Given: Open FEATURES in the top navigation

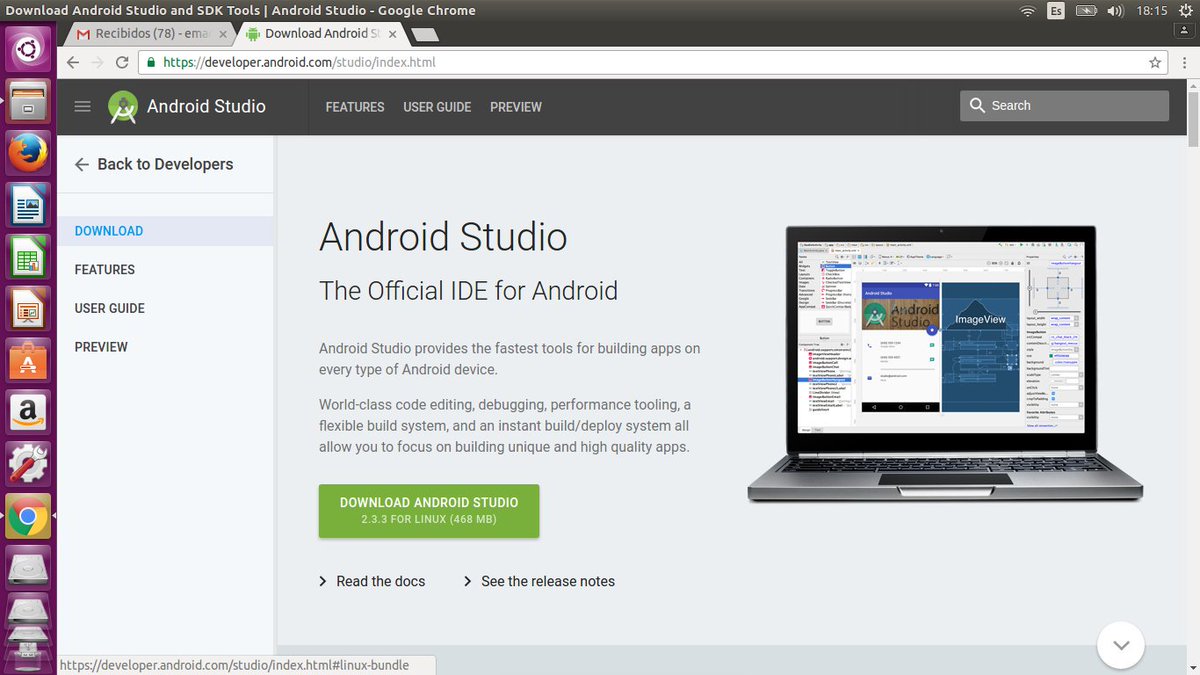Looking at the screenshot, I should [355, 107].
